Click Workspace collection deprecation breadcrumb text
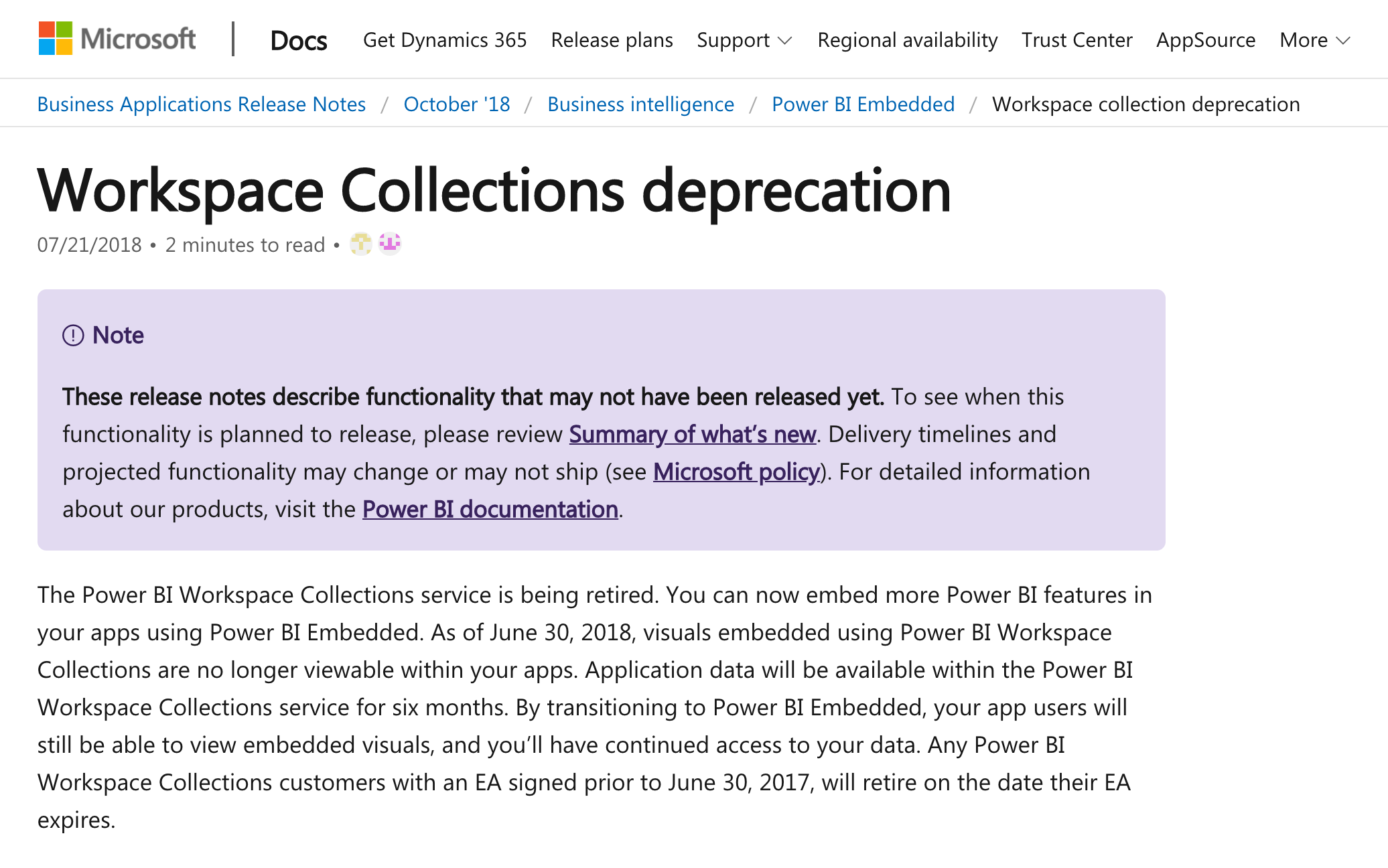 click(1146, 104)
